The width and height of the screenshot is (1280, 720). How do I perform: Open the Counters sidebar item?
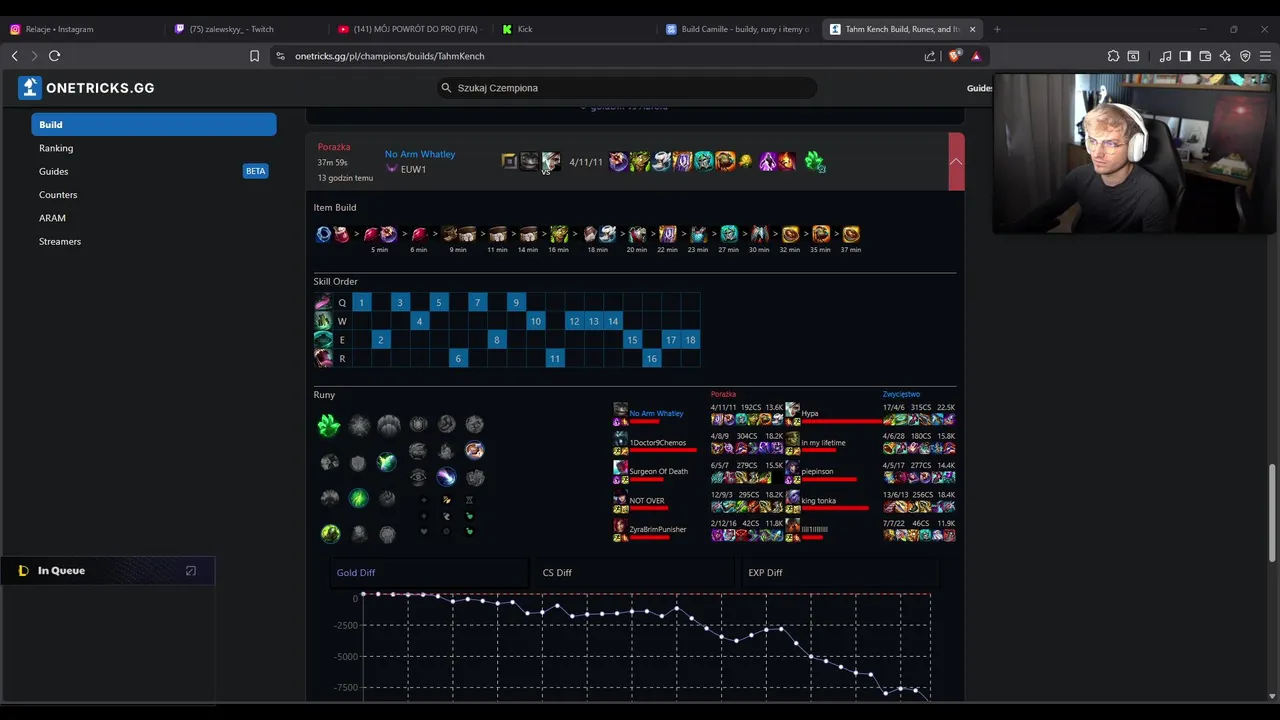[58, 194]
